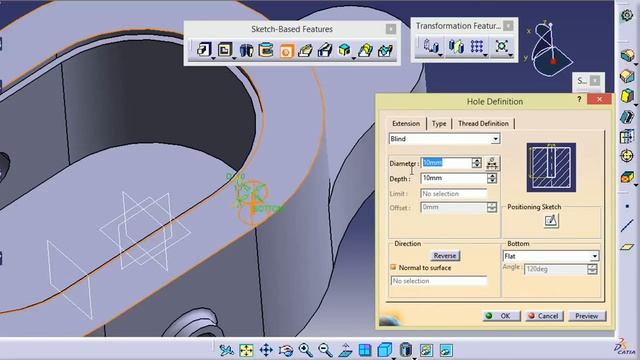This screenshot has height=360, width=640.
Task: Open the diameter tolerance dialog icon
Action: click(492, 163)
